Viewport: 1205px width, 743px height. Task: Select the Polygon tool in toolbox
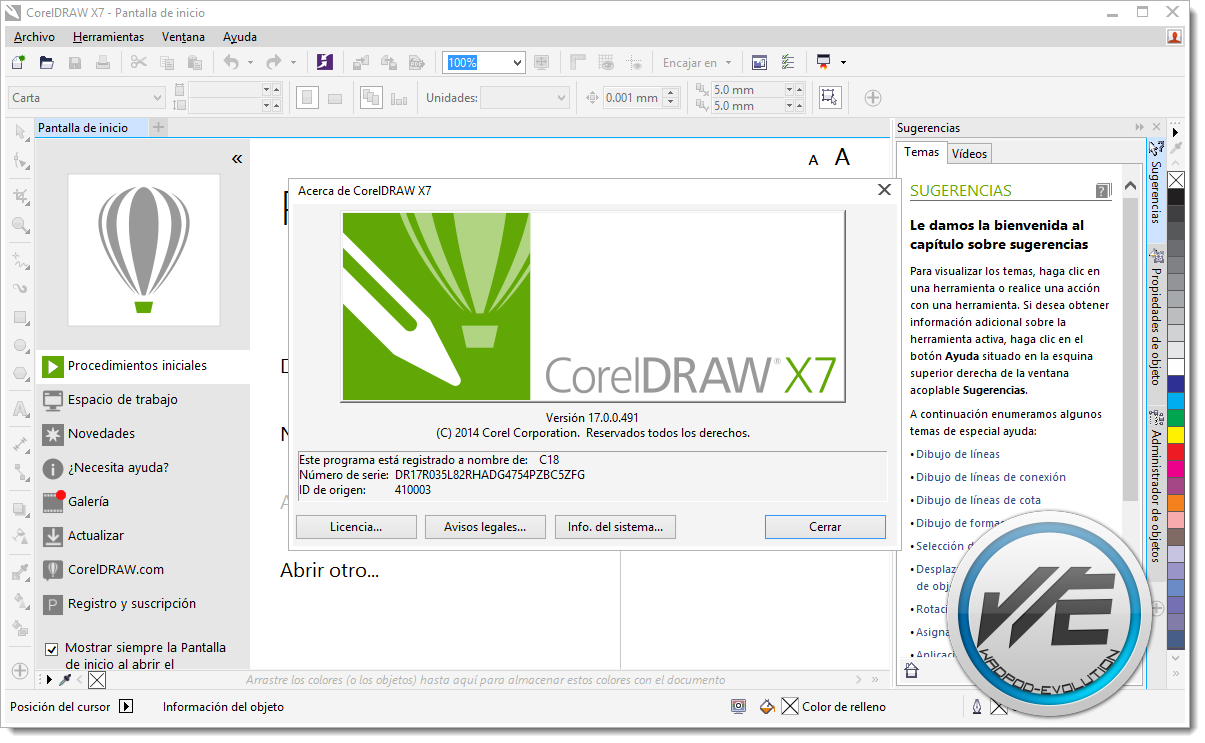[19, 375]
